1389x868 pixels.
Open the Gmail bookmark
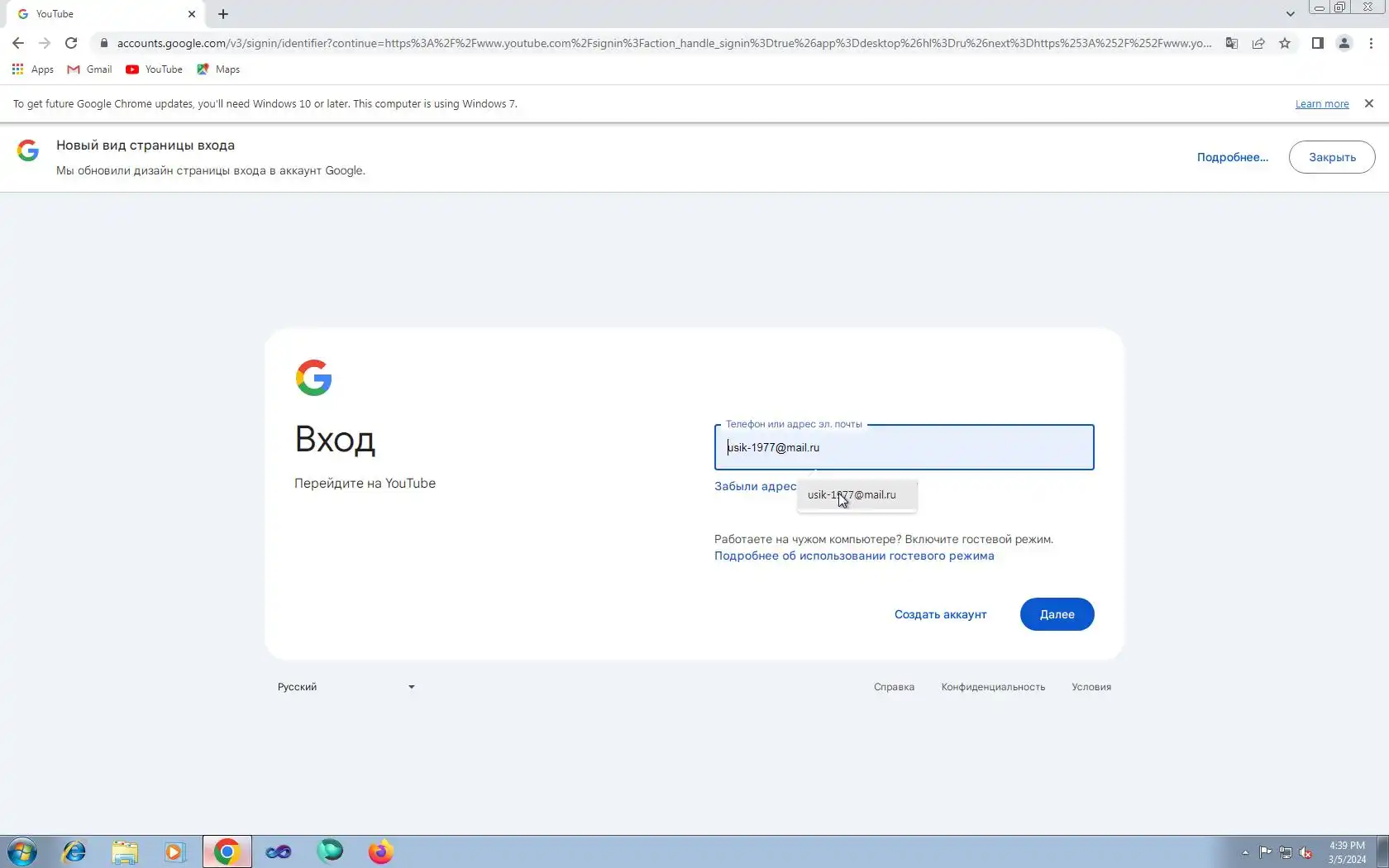point(89,69)
